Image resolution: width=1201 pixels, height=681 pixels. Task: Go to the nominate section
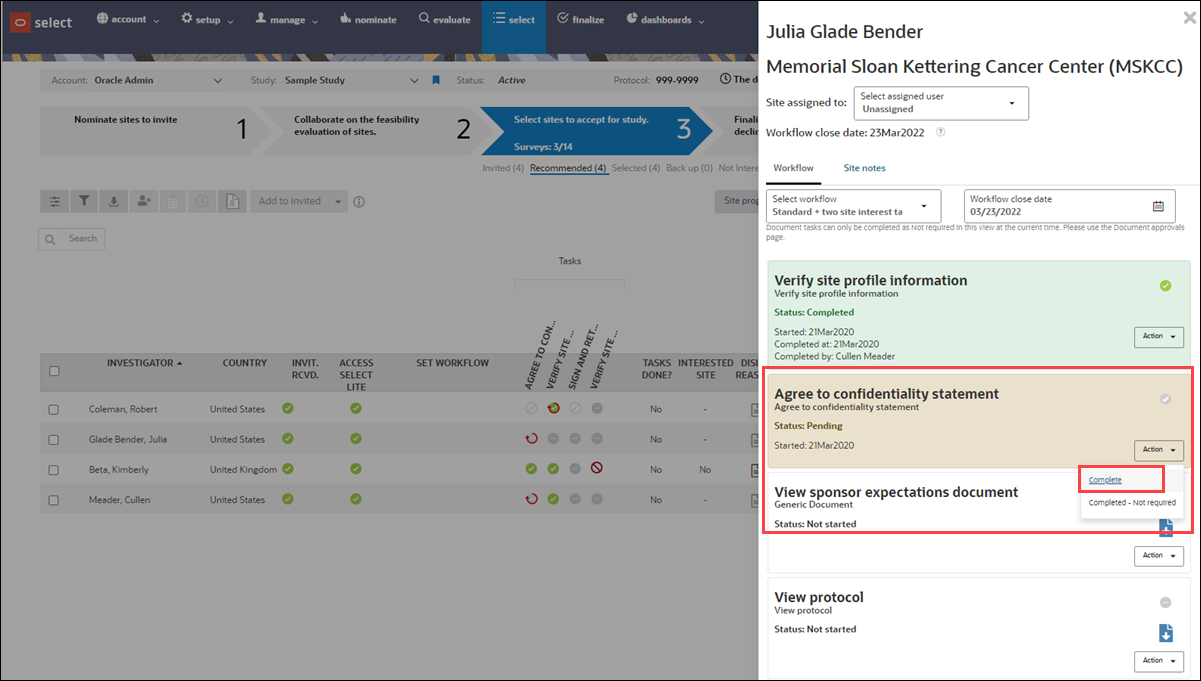coord(368,19)
